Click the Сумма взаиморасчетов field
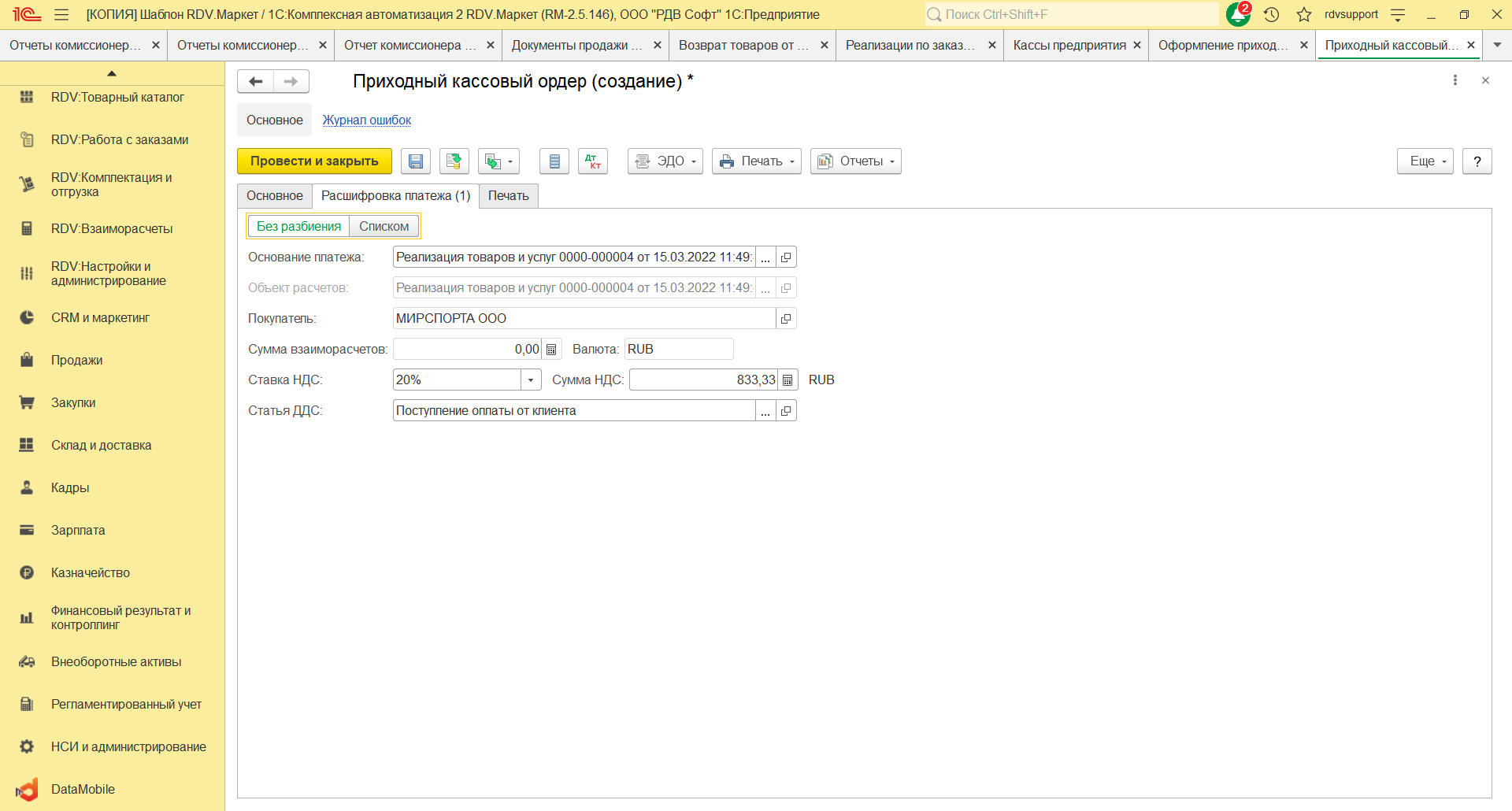 [468, 350]
